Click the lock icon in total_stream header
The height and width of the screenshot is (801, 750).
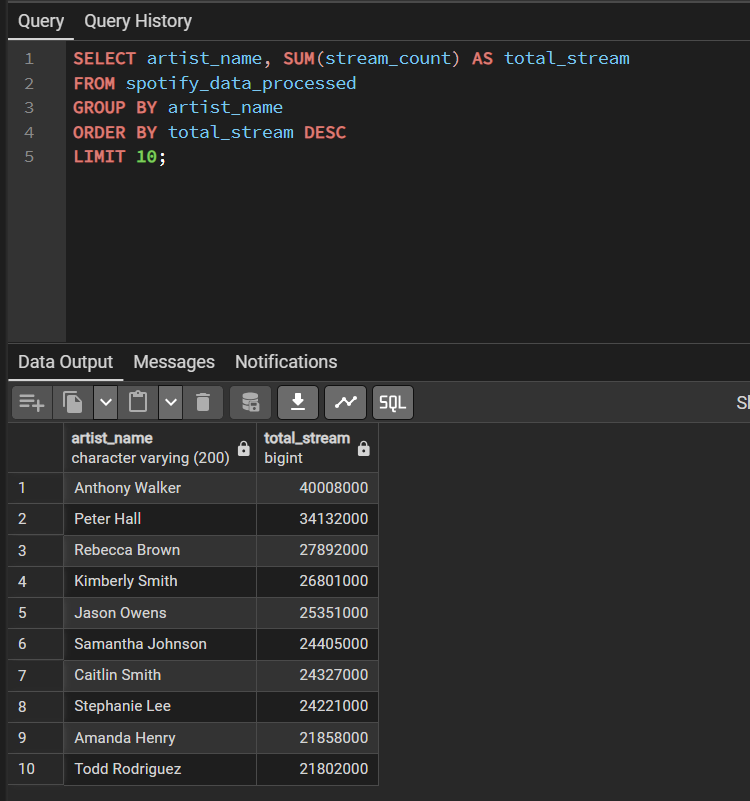[363, 449]
